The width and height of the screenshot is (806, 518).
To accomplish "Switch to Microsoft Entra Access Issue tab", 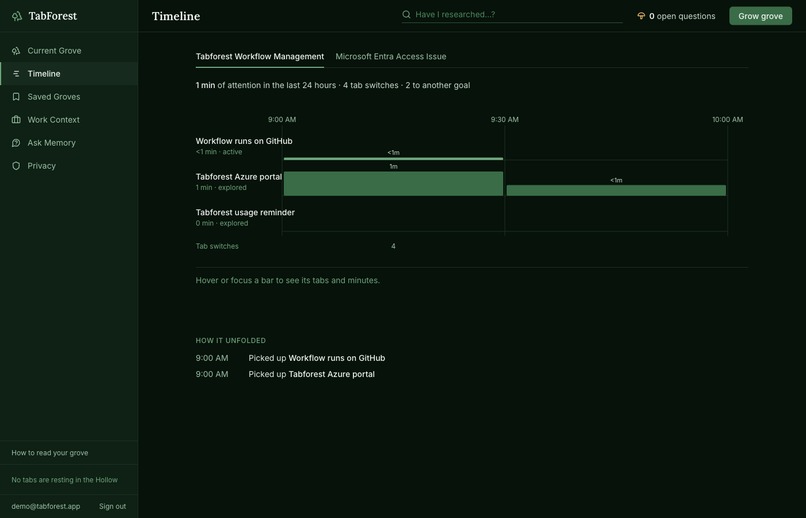I will pos(391,57).
